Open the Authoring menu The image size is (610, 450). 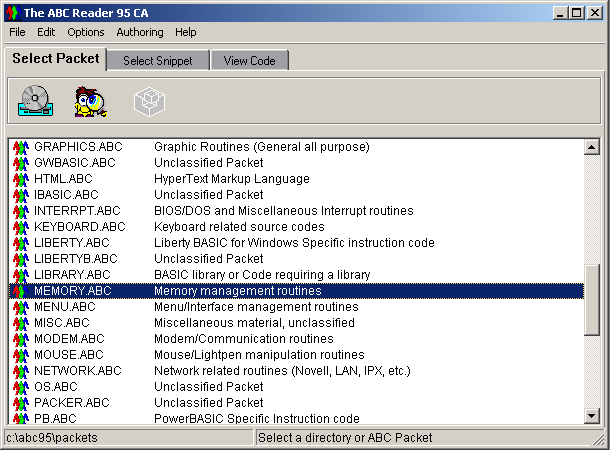click(139, 32)
